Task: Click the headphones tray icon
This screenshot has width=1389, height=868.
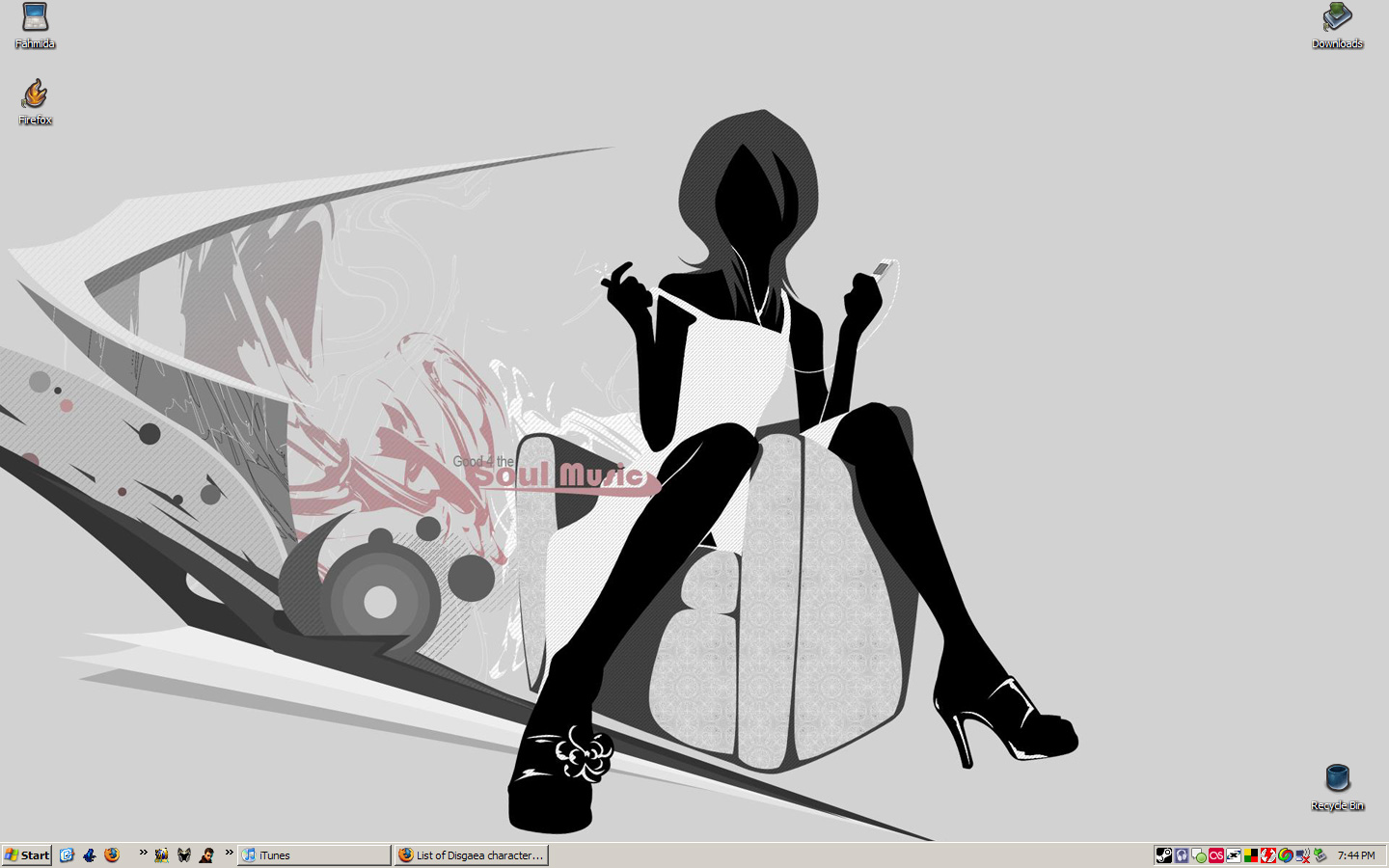Action: click(1182, 854)
